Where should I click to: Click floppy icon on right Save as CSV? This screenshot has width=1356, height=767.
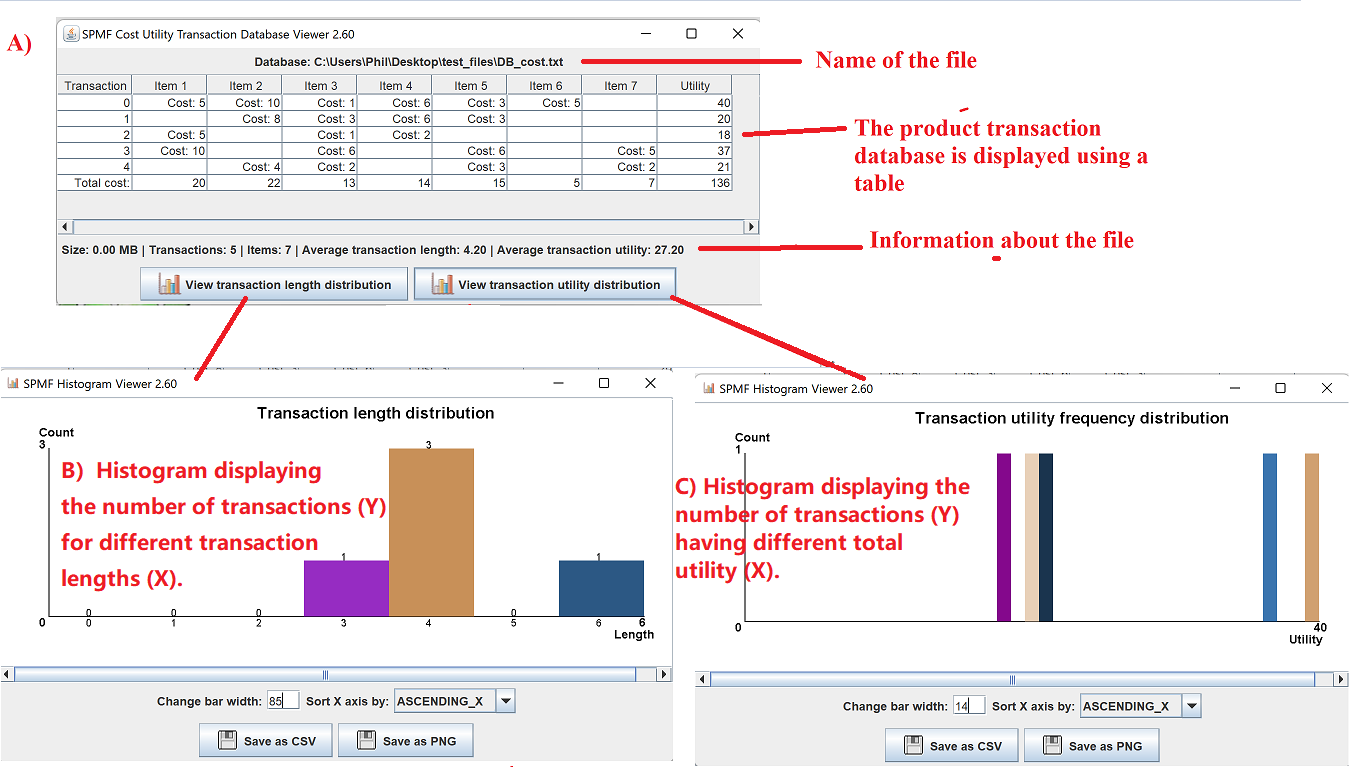click(913, 746)
